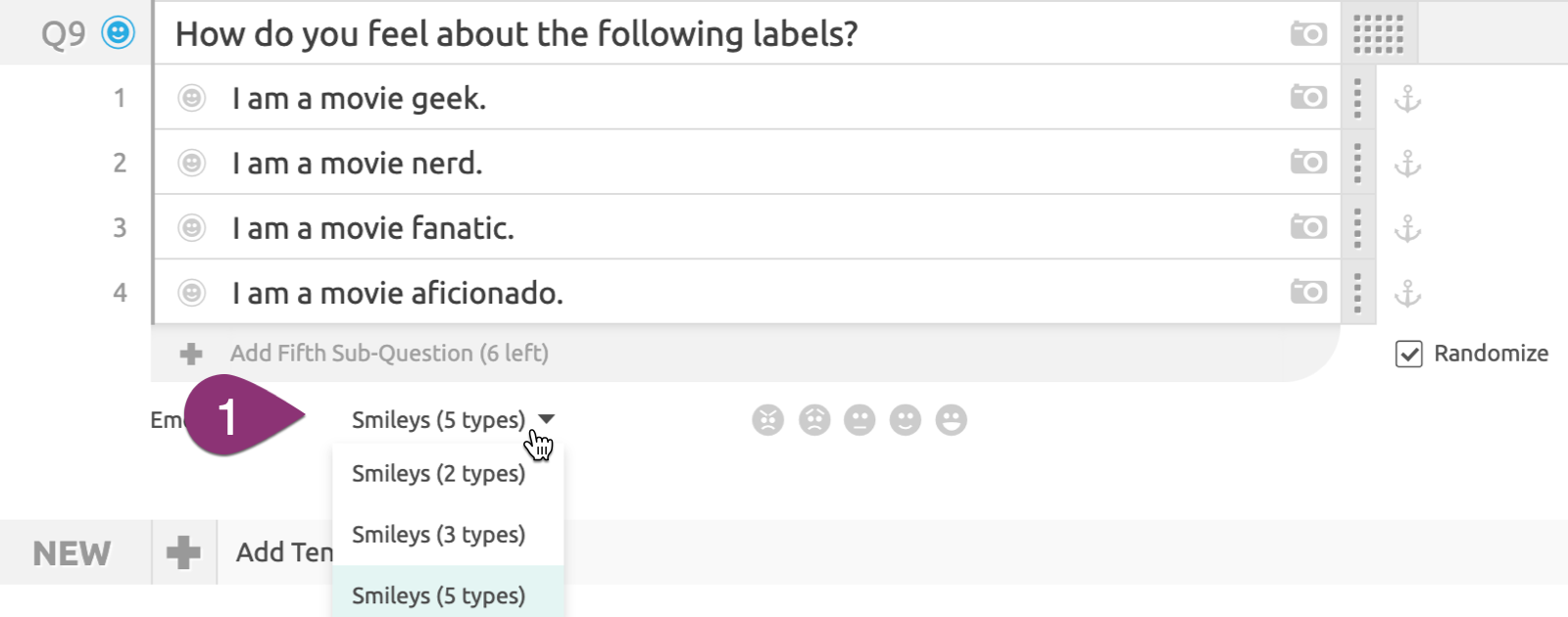Image resolution: width=1568 pixels, height=617 pixels.
Task: Choose Smileys (2 types) option
Action: pyautogui.click(x=438, y=474)
